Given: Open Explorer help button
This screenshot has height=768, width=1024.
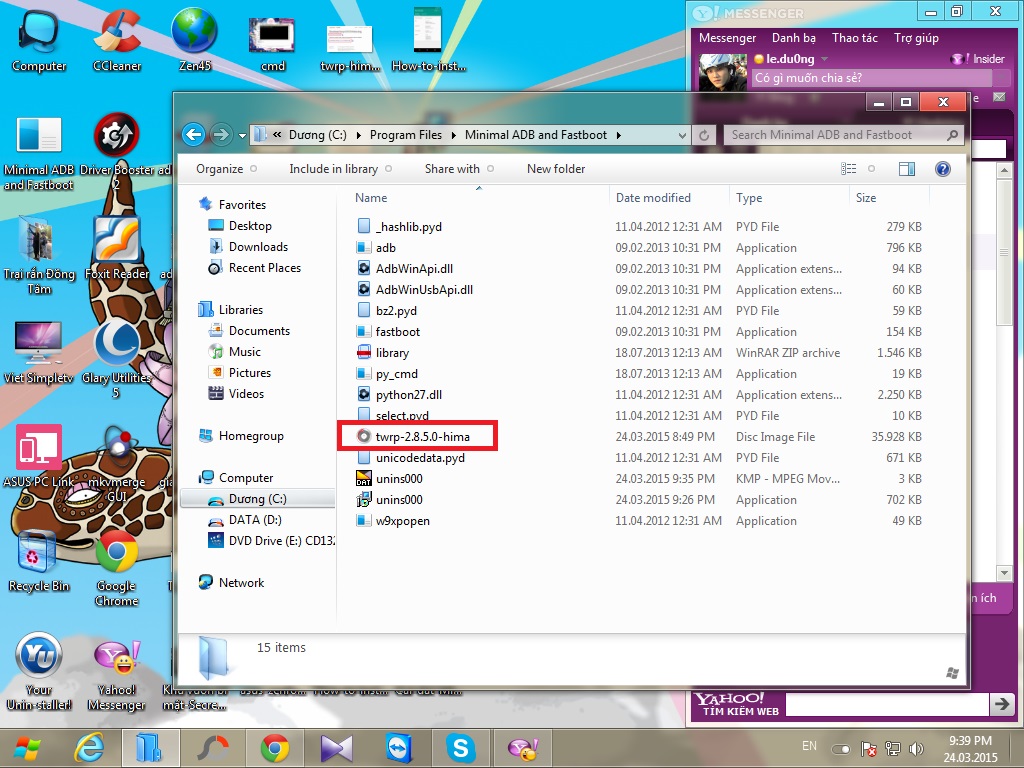Looking at the screenshot, I should tap(942, 169).
